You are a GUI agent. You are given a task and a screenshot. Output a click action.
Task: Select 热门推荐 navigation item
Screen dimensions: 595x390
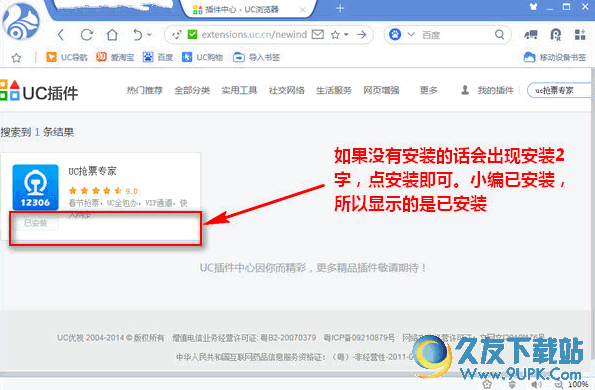(145, 90)
